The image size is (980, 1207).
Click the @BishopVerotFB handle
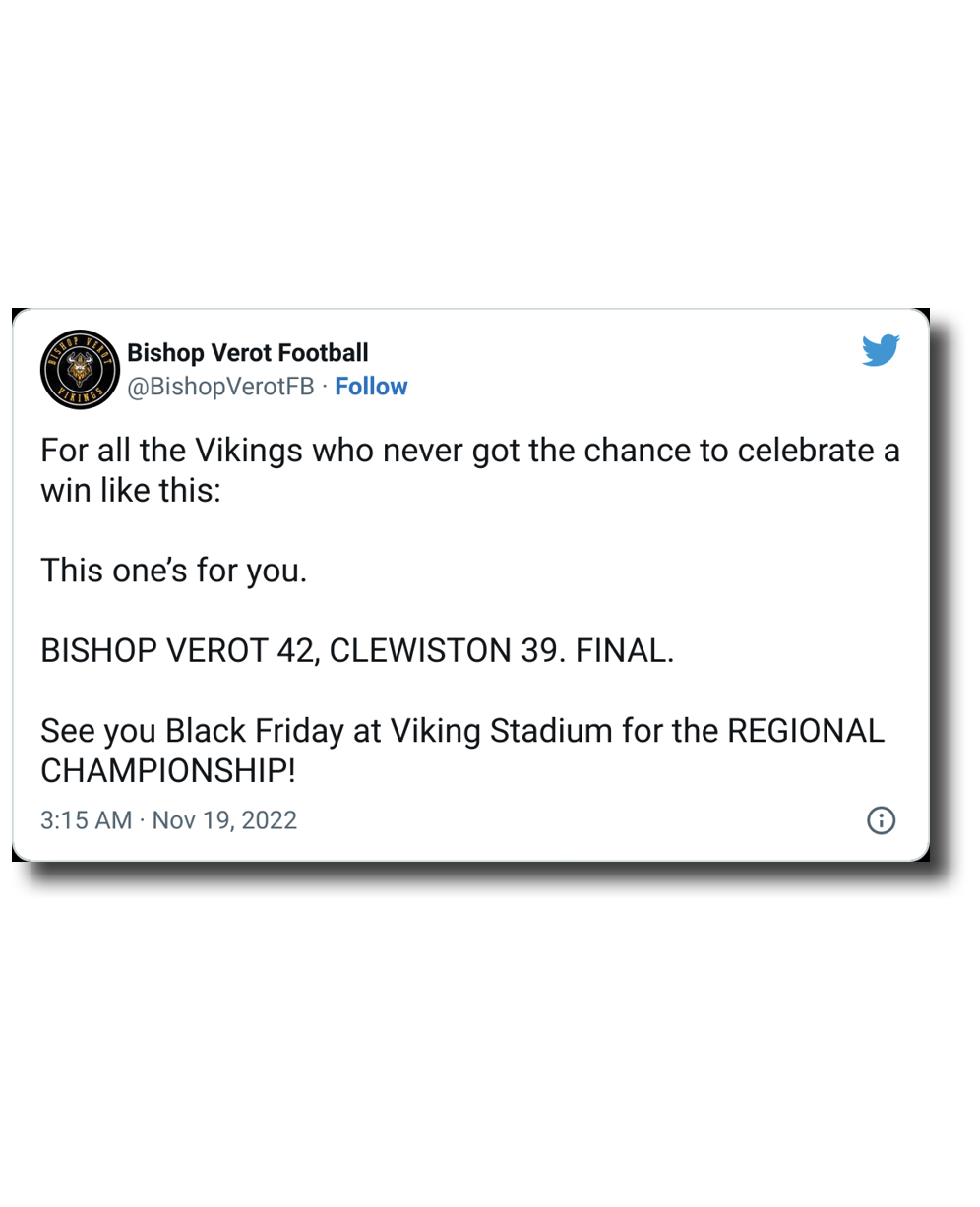pyautogui.click(x=221, y=387)
